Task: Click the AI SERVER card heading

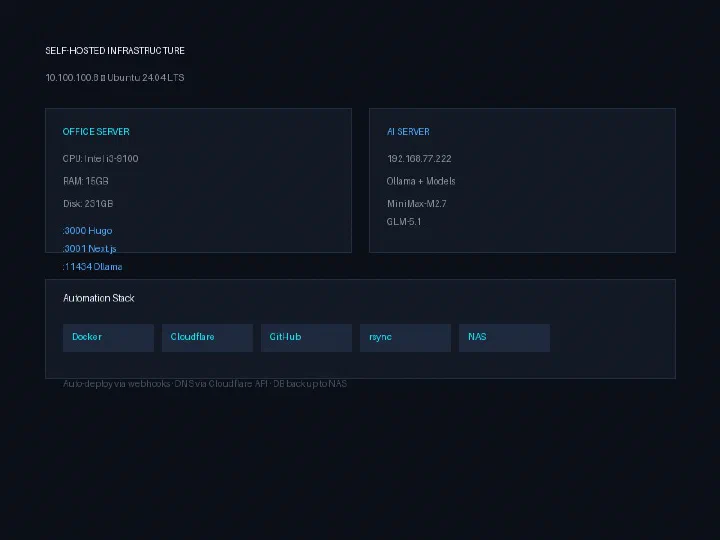Action: [x=408, y=132]
